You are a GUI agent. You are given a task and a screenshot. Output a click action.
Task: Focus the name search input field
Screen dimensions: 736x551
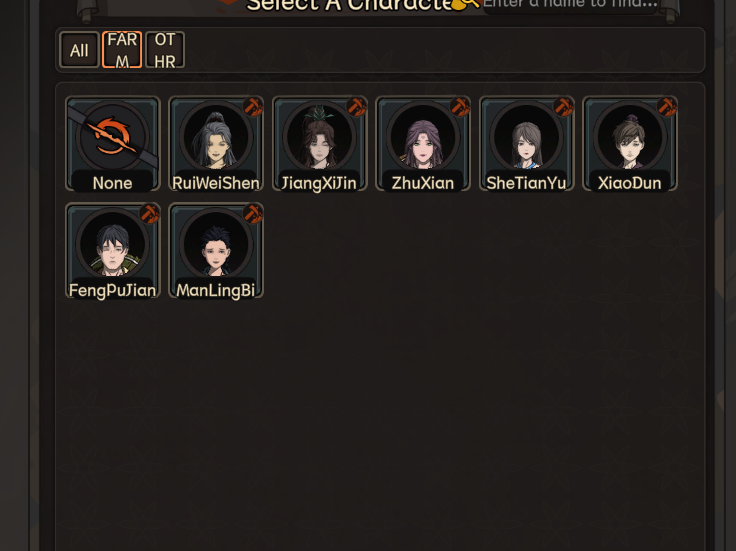click(x=570, y=5)
